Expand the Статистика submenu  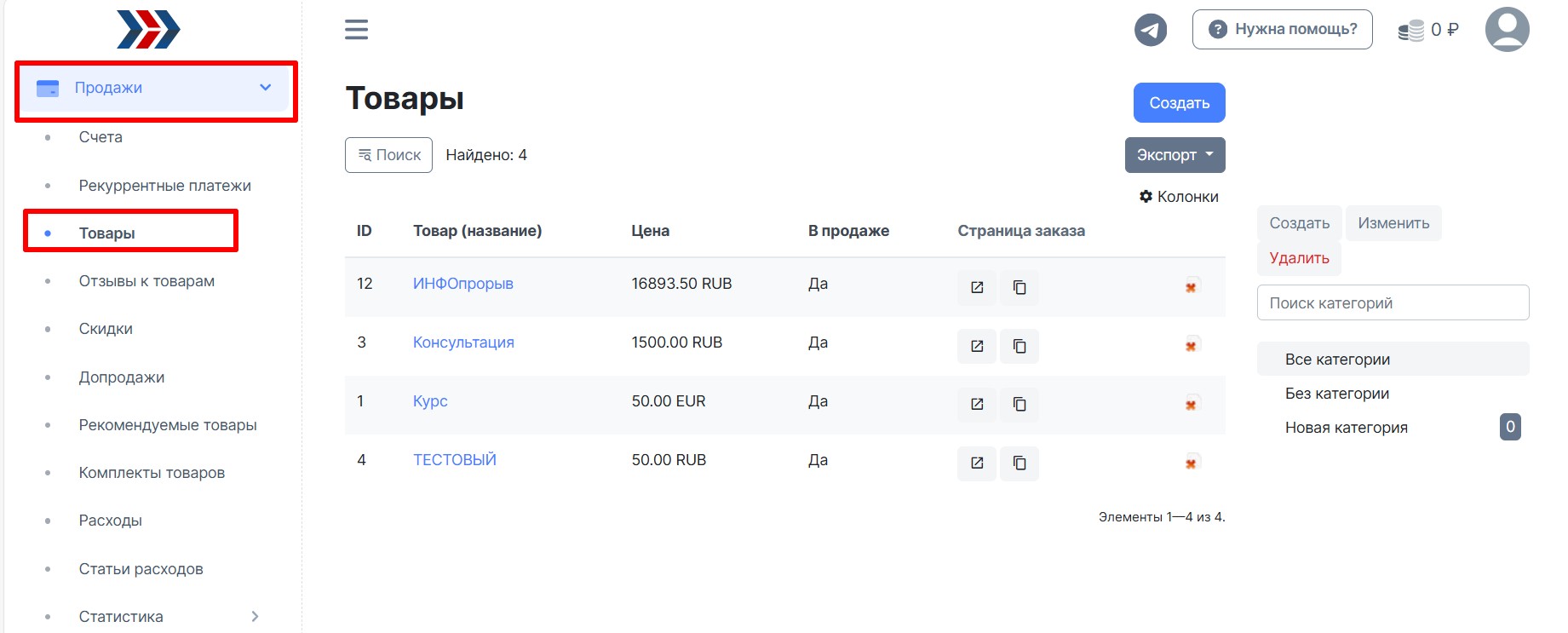click(254, 616)
